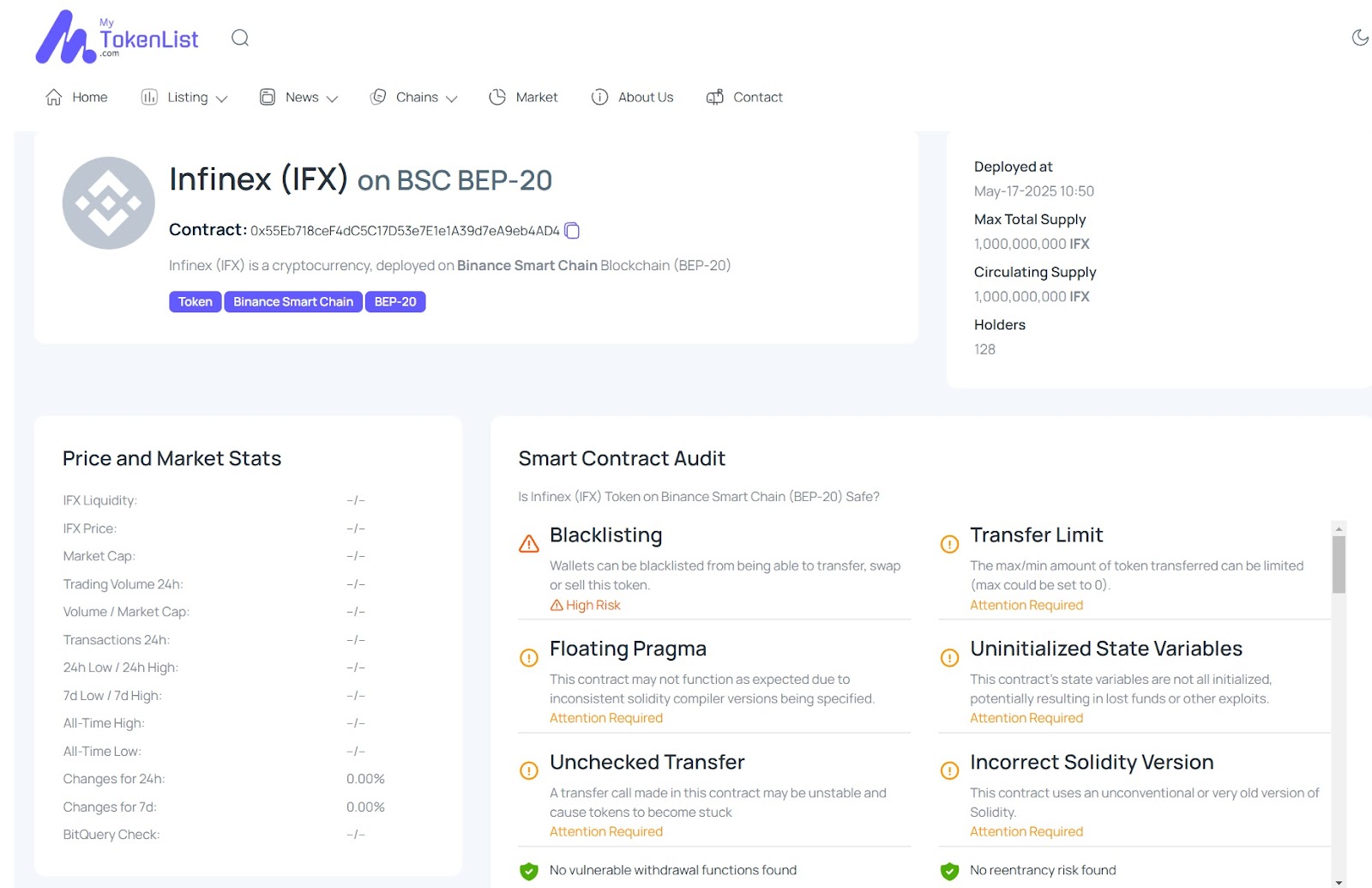Click No vulnerable withdrawal functions found text
The width and height of the screenshot is (1372, 888).
(673, 870)
